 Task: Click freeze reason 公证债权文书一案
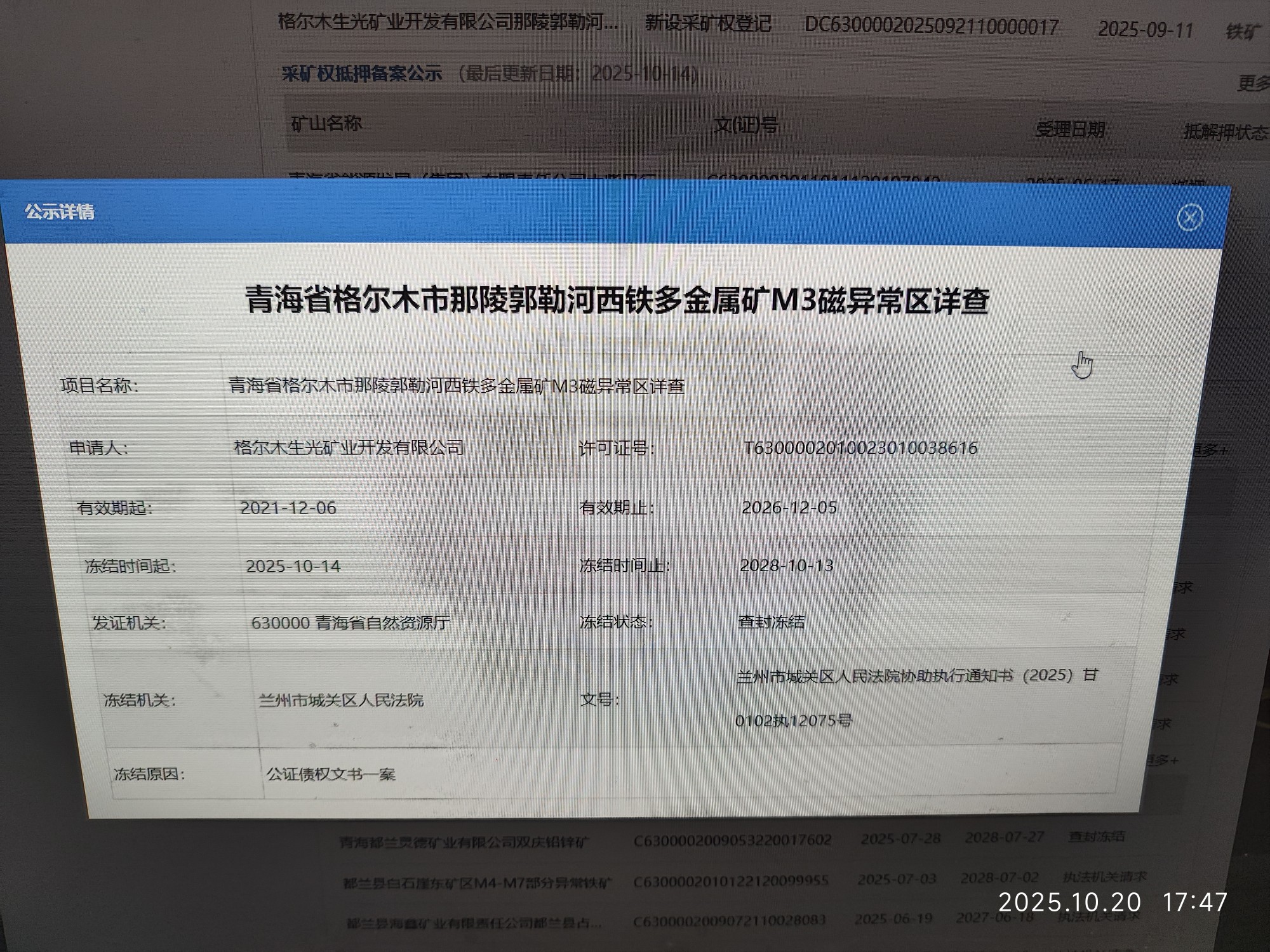click(331, 774)
